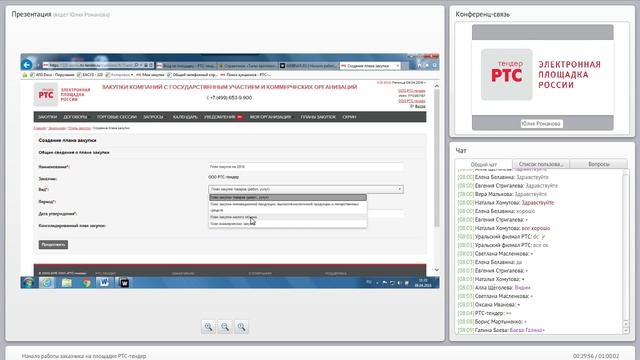The height and width of the screenshot is (360, 640).
Task: Click 'ООО РТС тендер' customer value text
Action: 224,177
